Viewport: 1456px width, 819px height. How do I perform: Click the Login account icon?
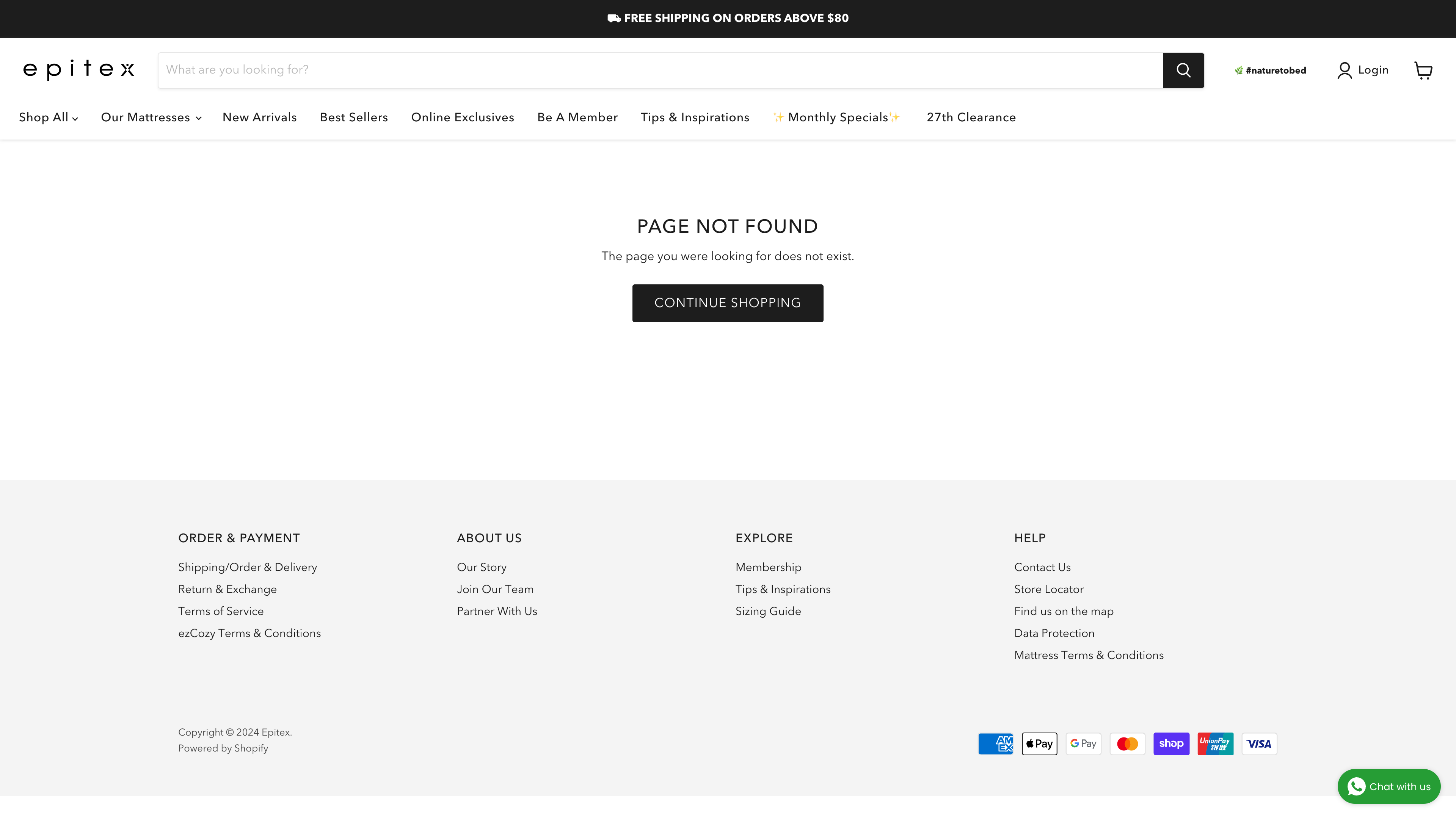(x=1344, y=69)
